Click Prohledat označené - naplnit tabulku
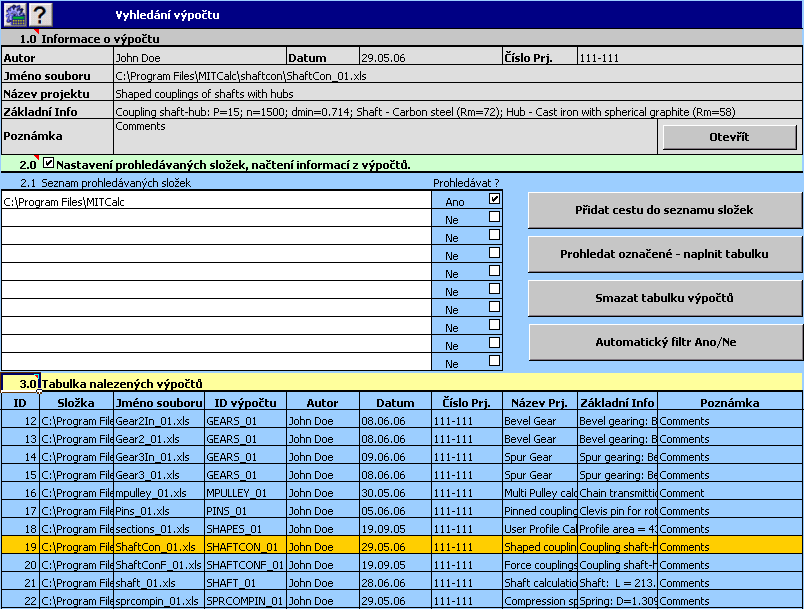This screenshot has height=609, width=804. pyautogui.click(x=664, y=254)
